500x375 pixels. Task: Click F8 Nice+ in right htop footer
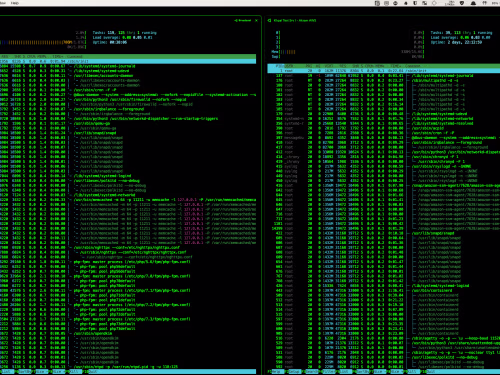pyautogui.click(x=395, y=371)
